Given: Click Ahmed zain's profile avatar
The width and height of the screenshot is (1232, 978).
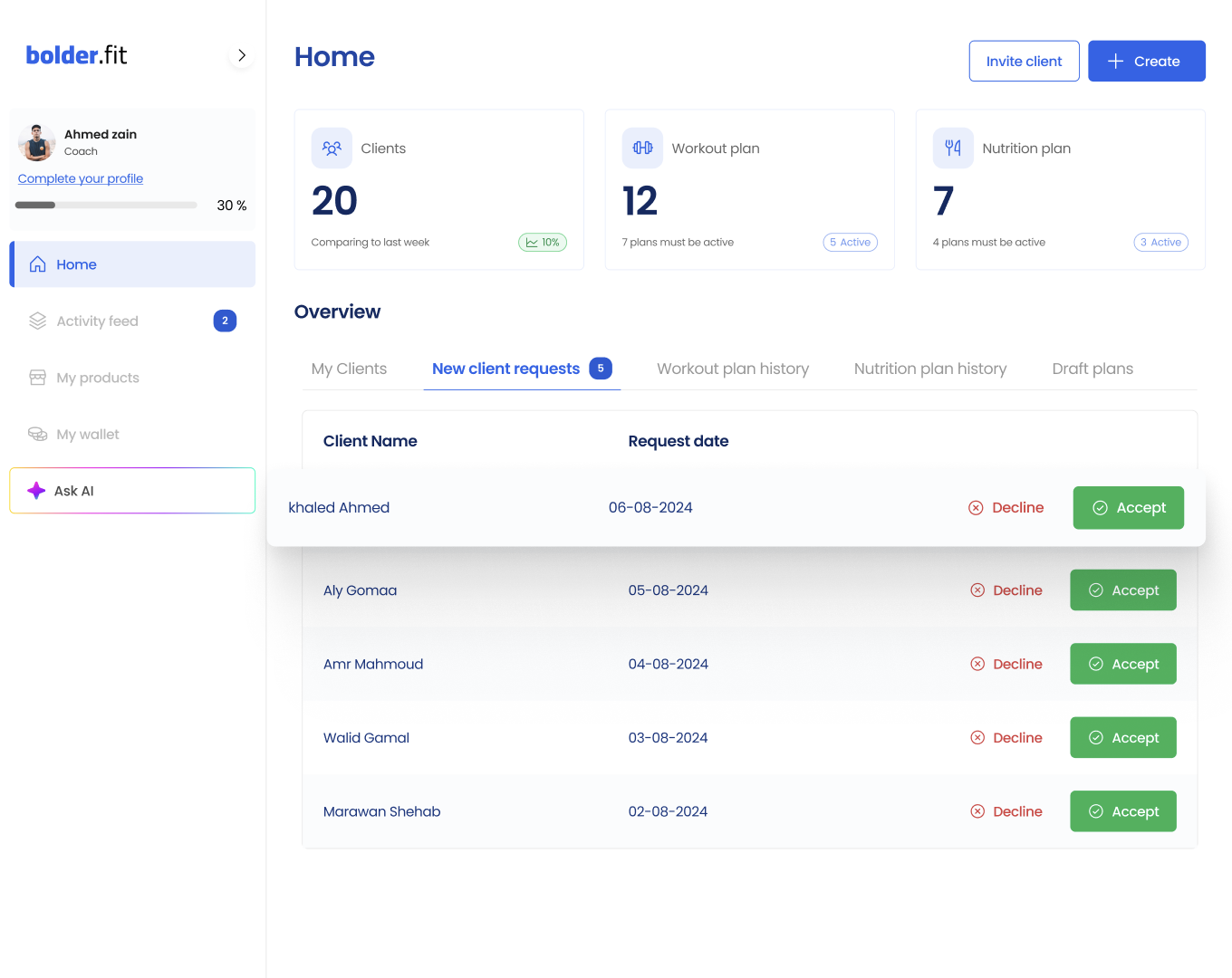Looking at the screenshot, I should click(37, 142).
